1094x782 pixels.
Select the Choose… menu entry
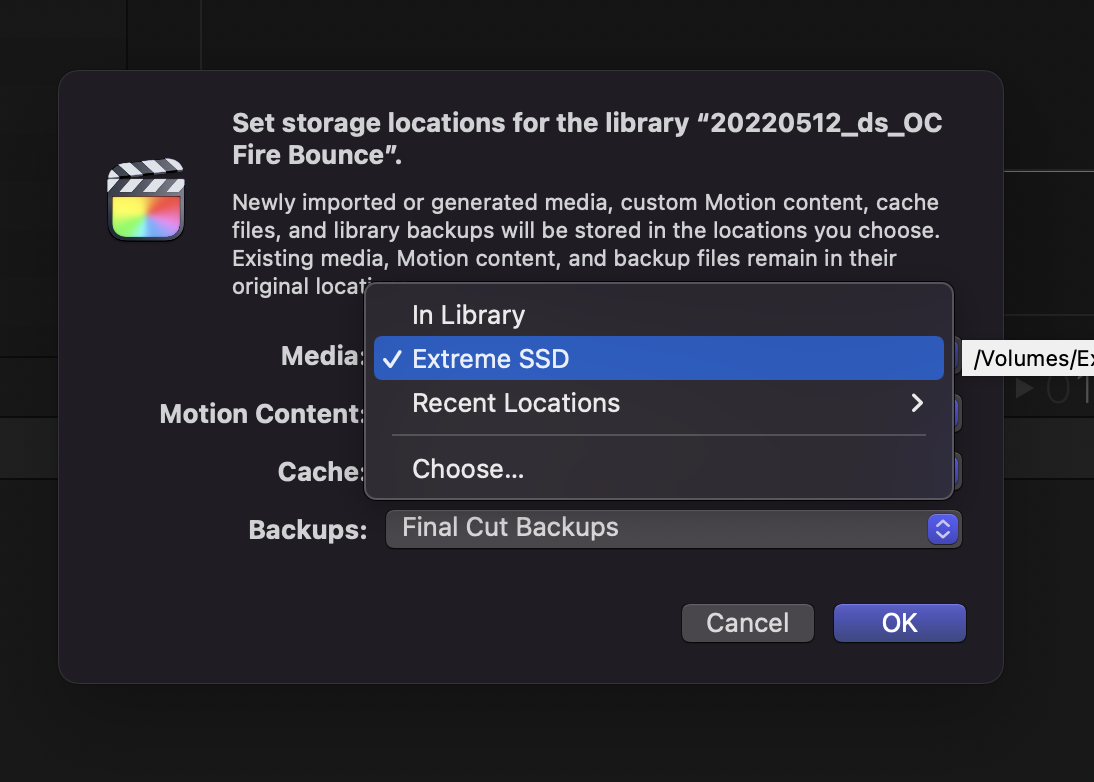tap(468, 469)
